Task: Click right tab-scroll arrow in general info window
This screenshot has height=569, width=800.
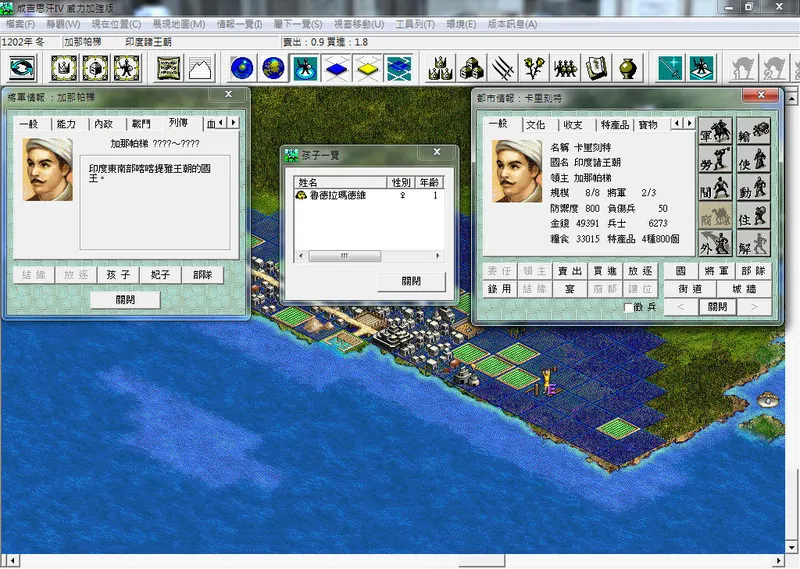Action: tap(233, 122)
